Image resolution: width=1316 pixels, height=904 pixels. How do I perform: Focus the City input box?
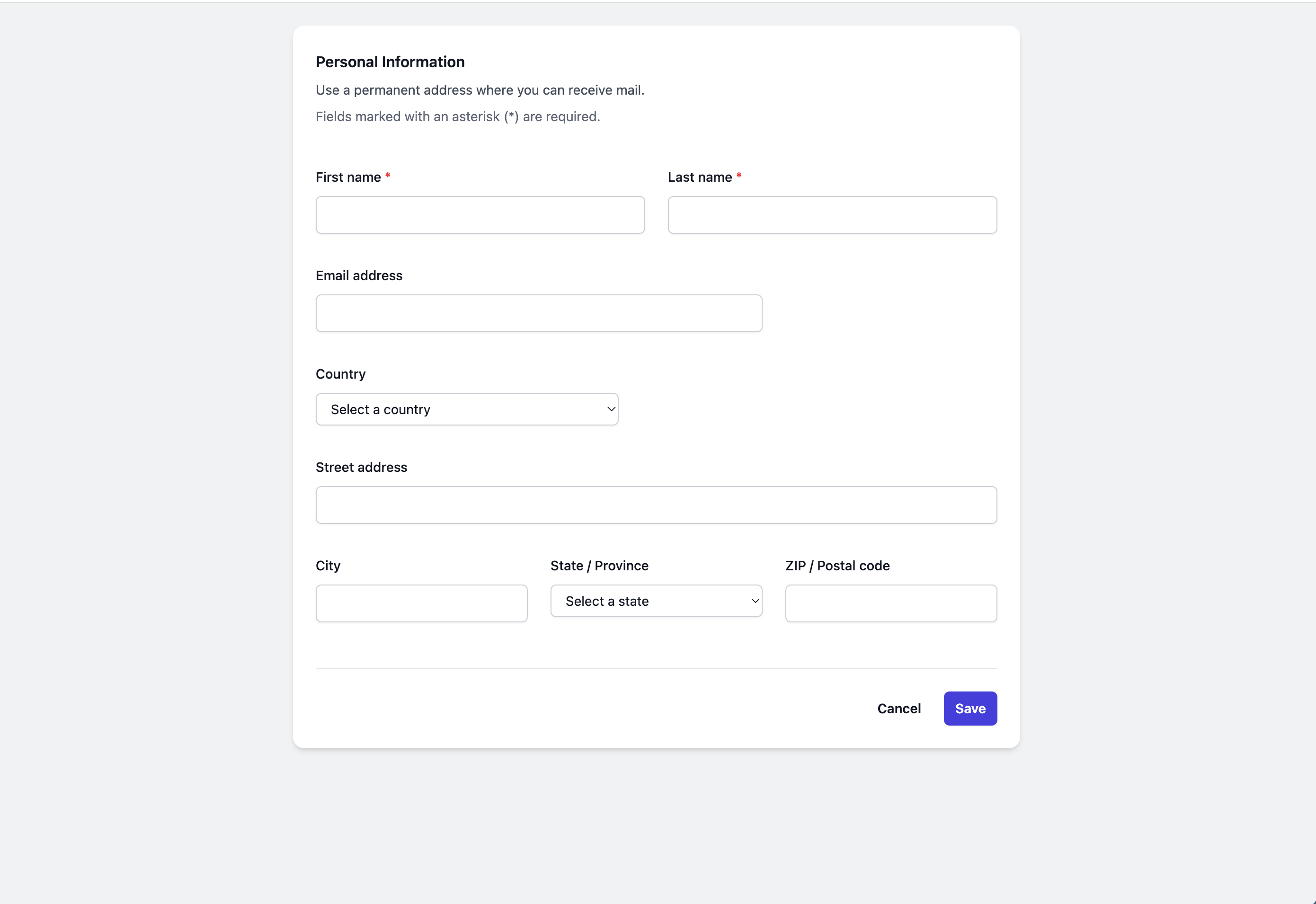pyautogui.click(x=421, y=603)
